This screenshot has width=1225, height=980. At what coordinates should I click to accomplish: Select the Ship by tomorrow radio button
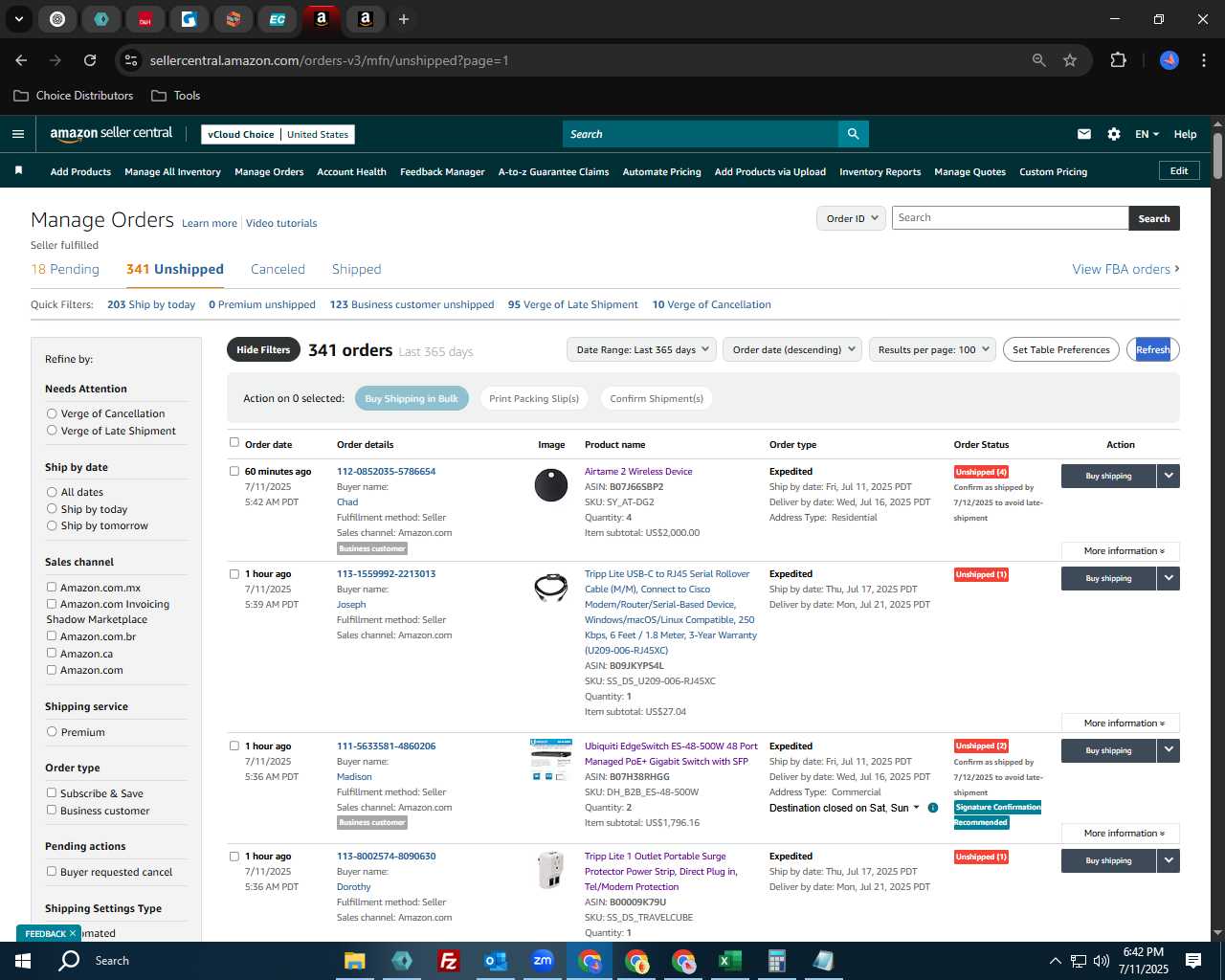tap(52, 525)
